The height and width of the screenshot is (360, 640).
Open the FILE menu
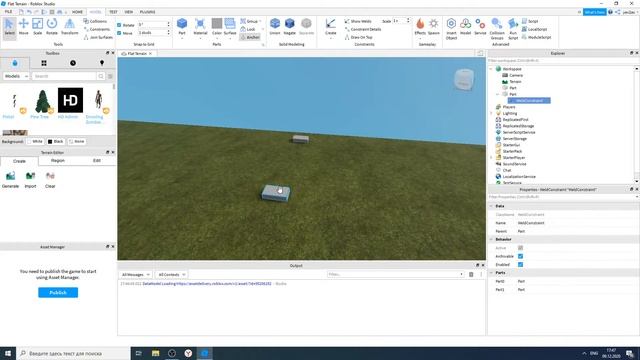coord(8,12)
